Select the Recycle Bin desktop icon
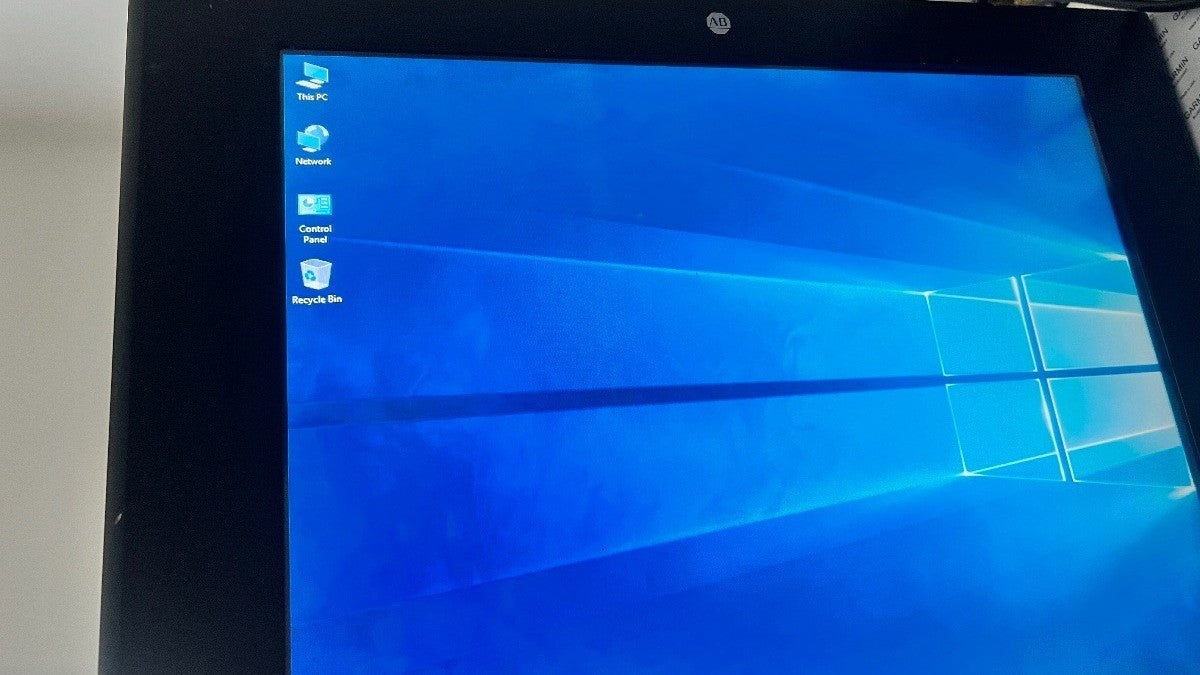 (x=317, y=282)
